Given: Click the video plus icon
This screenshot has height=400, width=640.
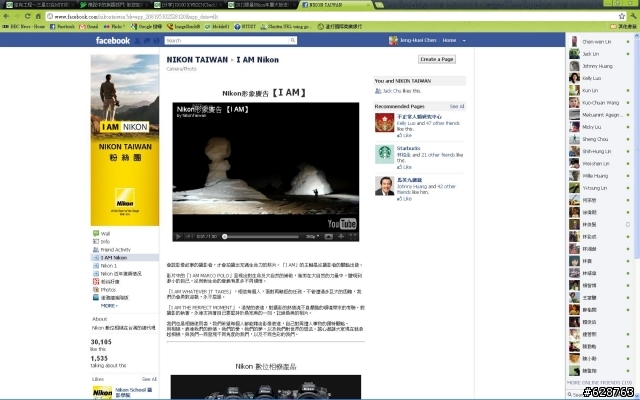Looking at the screenshot, I should [341, 236].
